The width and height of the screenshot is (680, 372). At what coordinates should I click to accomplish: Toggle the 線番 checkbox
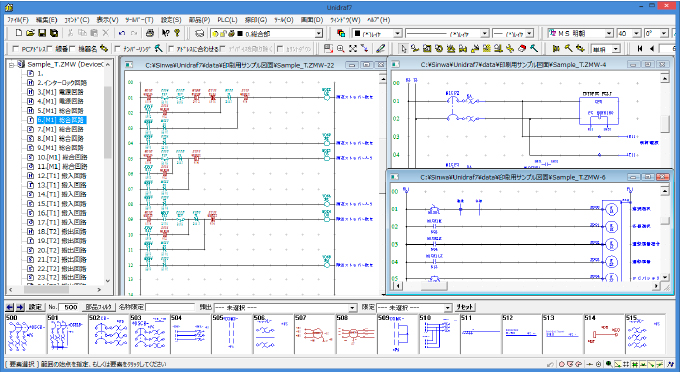coord(49,49)
